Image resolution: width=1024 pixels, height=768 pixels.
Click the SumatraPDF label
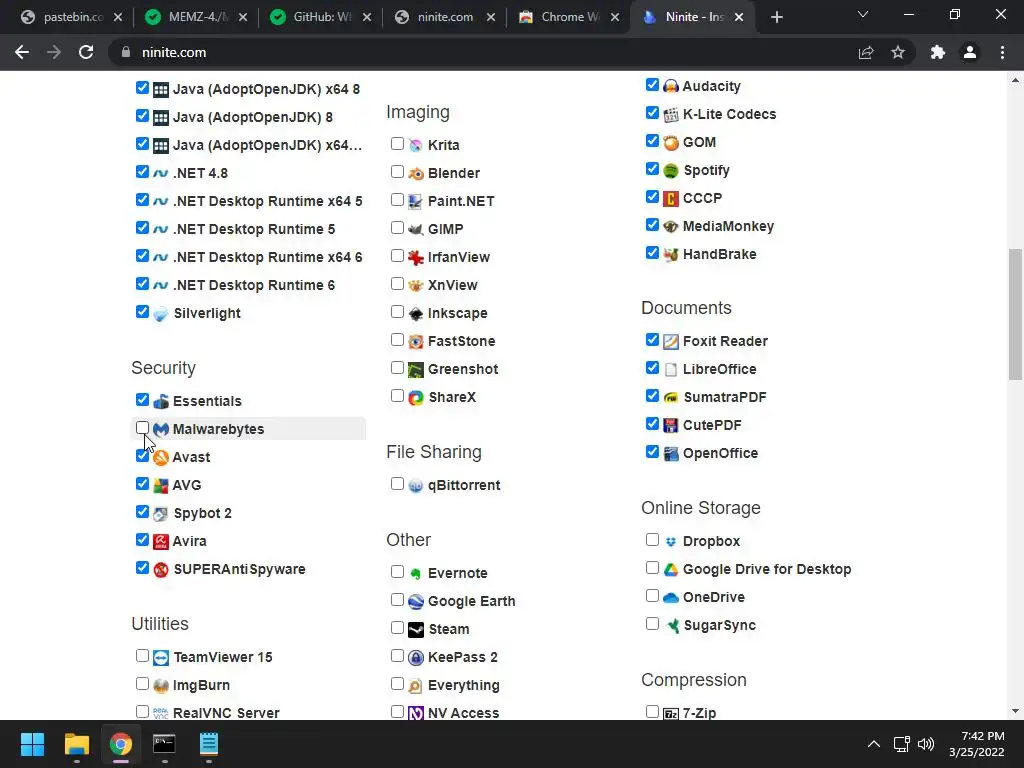point(724,397)
